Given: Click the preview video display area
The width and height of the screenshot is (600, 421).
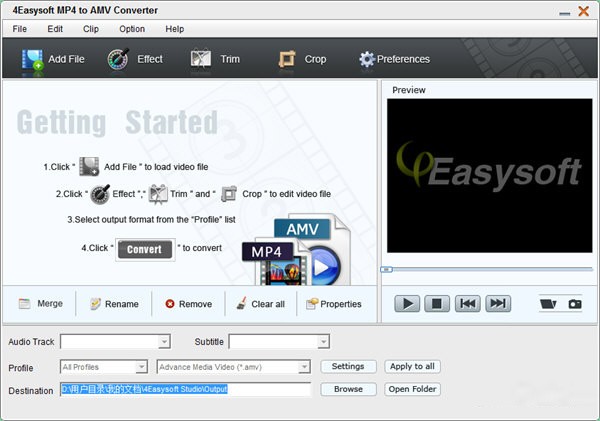Looking at the screenshot, I should click(x=489, y=176).
